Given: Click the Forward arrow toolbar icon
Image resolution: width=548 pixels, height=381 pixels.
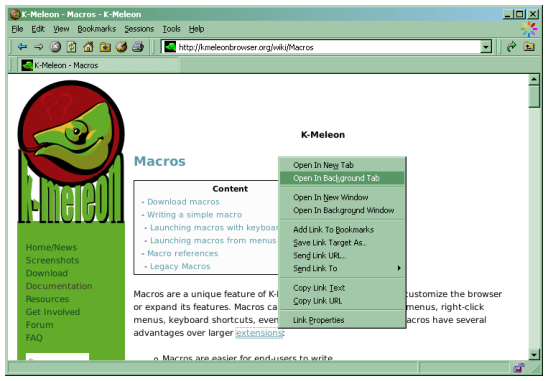Looking at the screenshot, I should pyautogui.click(x=38, y=46).
